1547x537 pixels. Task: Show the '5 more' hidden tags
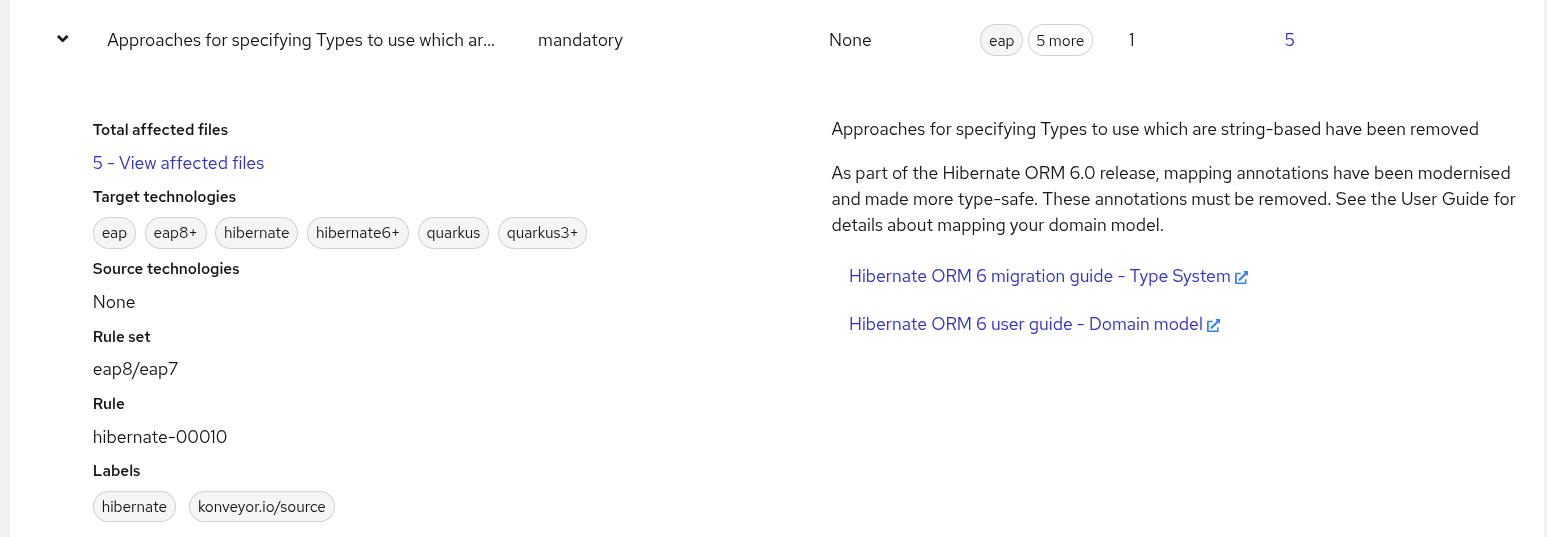(x=1060, y=41)
